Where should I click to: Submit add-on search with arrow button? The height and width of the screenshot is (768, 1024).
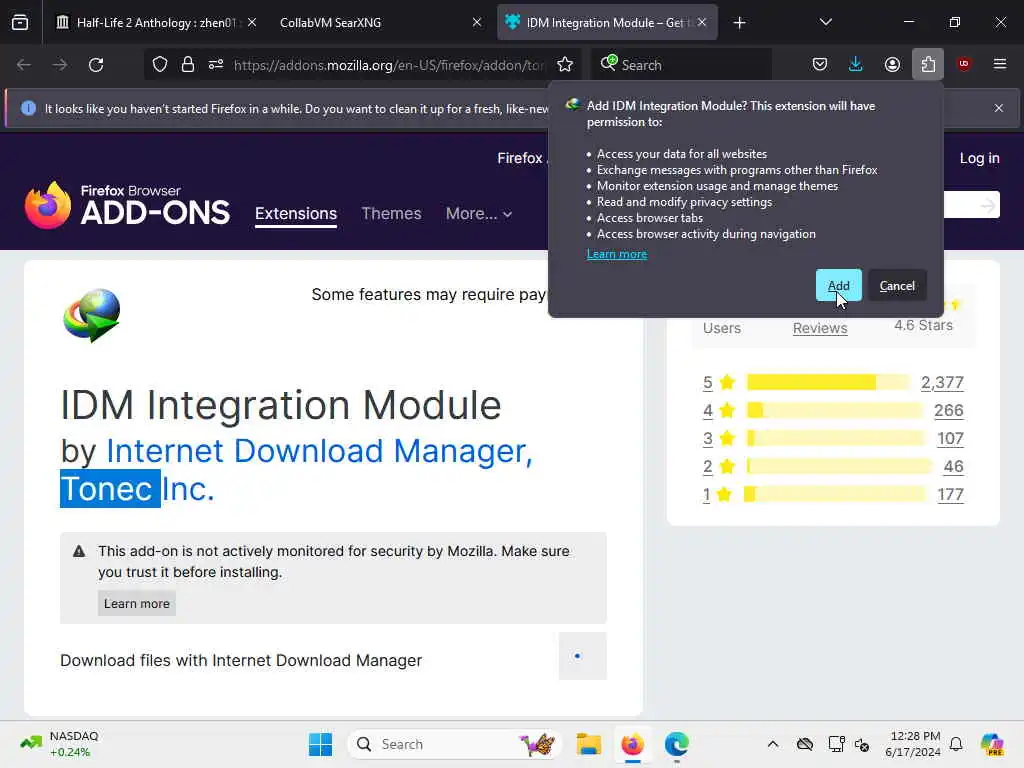987,206
